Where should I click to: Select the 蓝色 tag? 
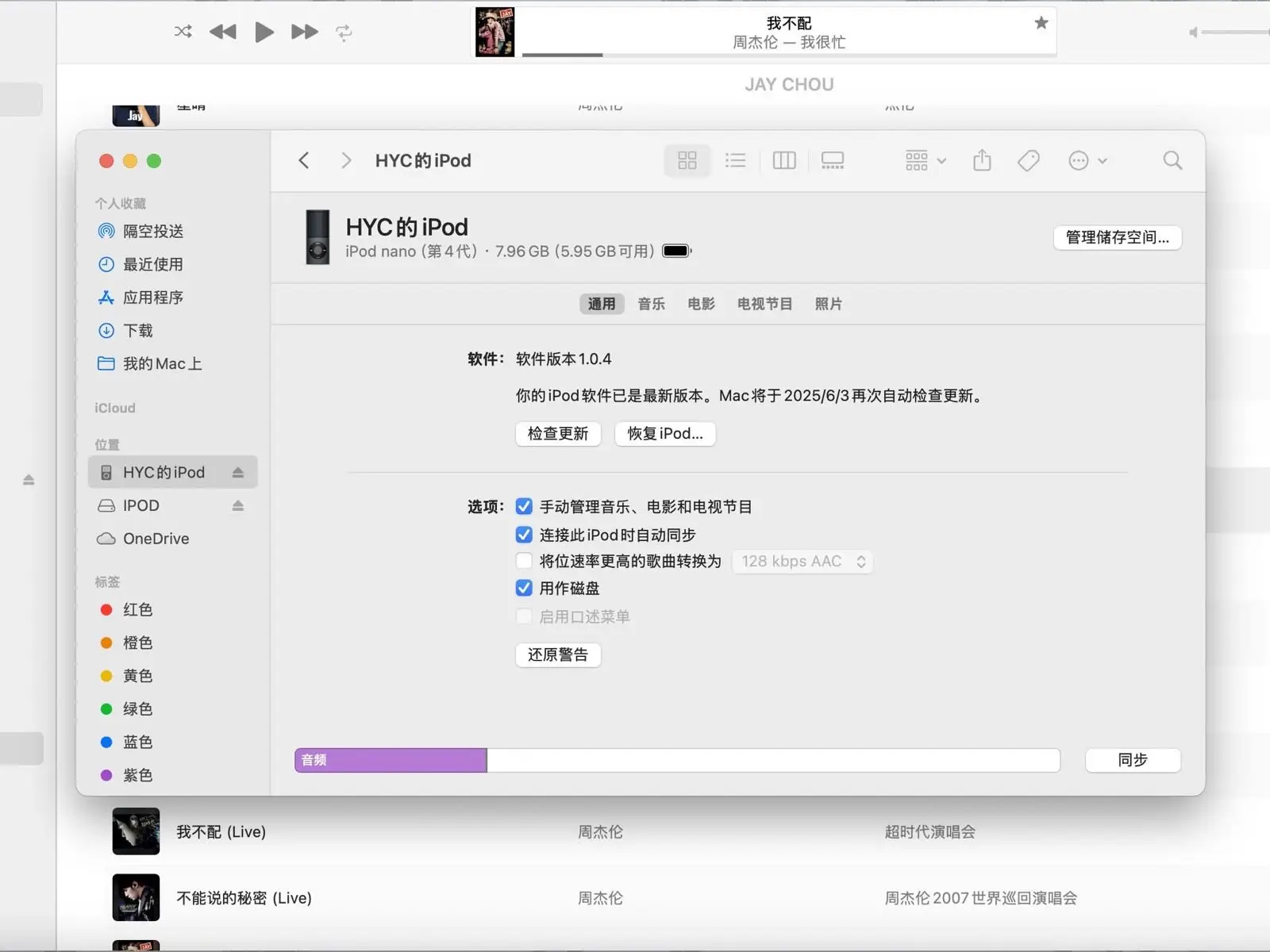pos(172,742)
